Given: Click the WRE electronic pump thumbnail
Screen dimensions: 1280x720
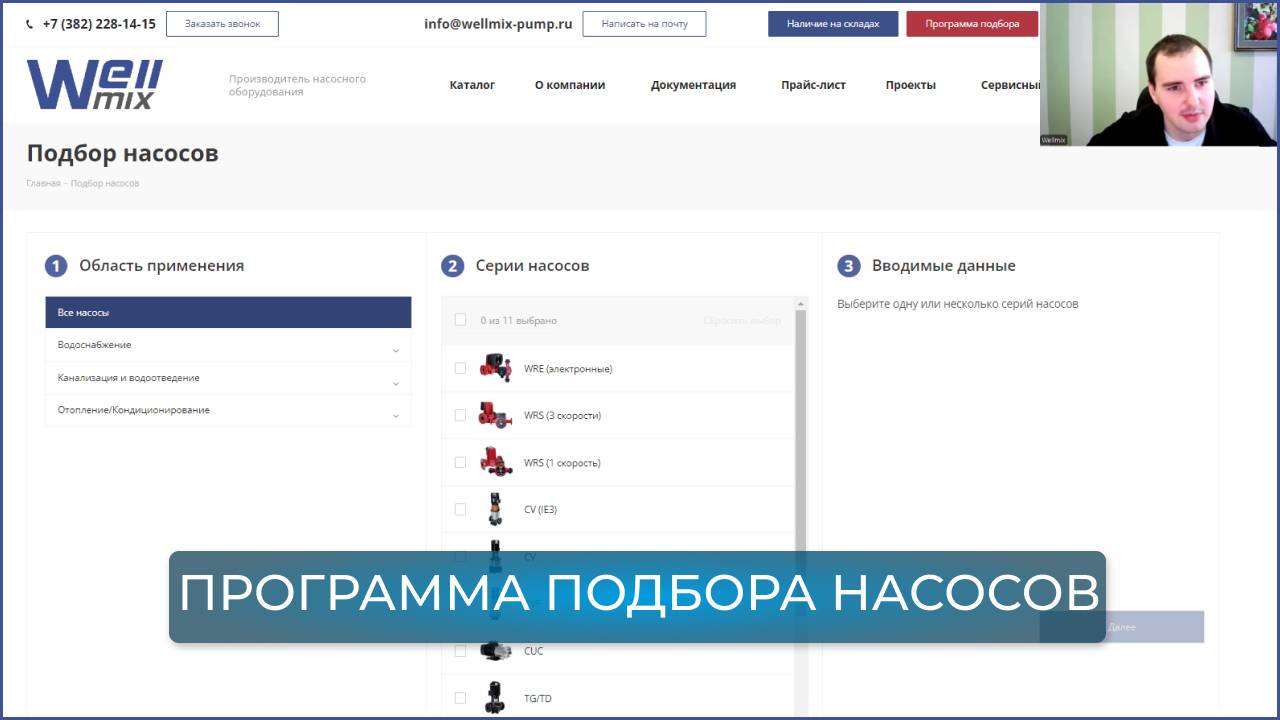Looking at the screenshot, I should pos(495,368).
